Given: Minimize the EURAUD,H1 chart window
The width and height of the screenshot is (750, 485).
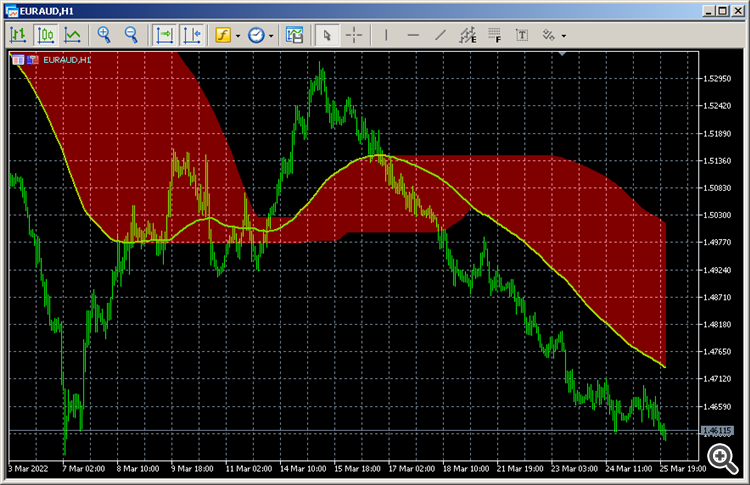Looking at the screenshot, I should click(x=709, y=11).
